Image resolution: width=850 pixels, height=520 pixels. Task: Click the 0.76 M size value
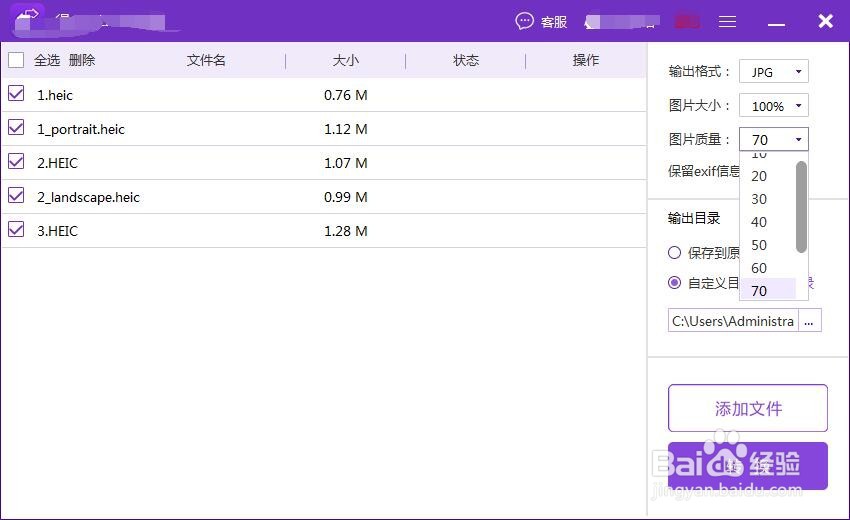pyautogui.click(x=345, y=95)
